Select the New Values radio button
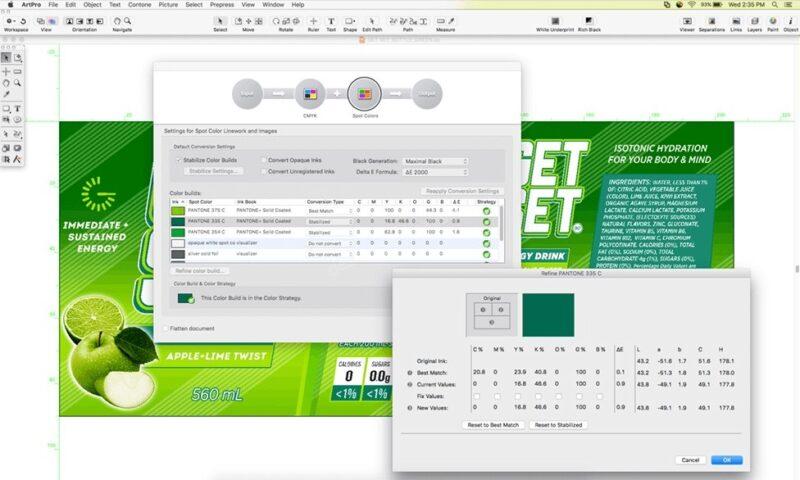Viewport: 800px width, 480px height. click(x=410, y=408)
